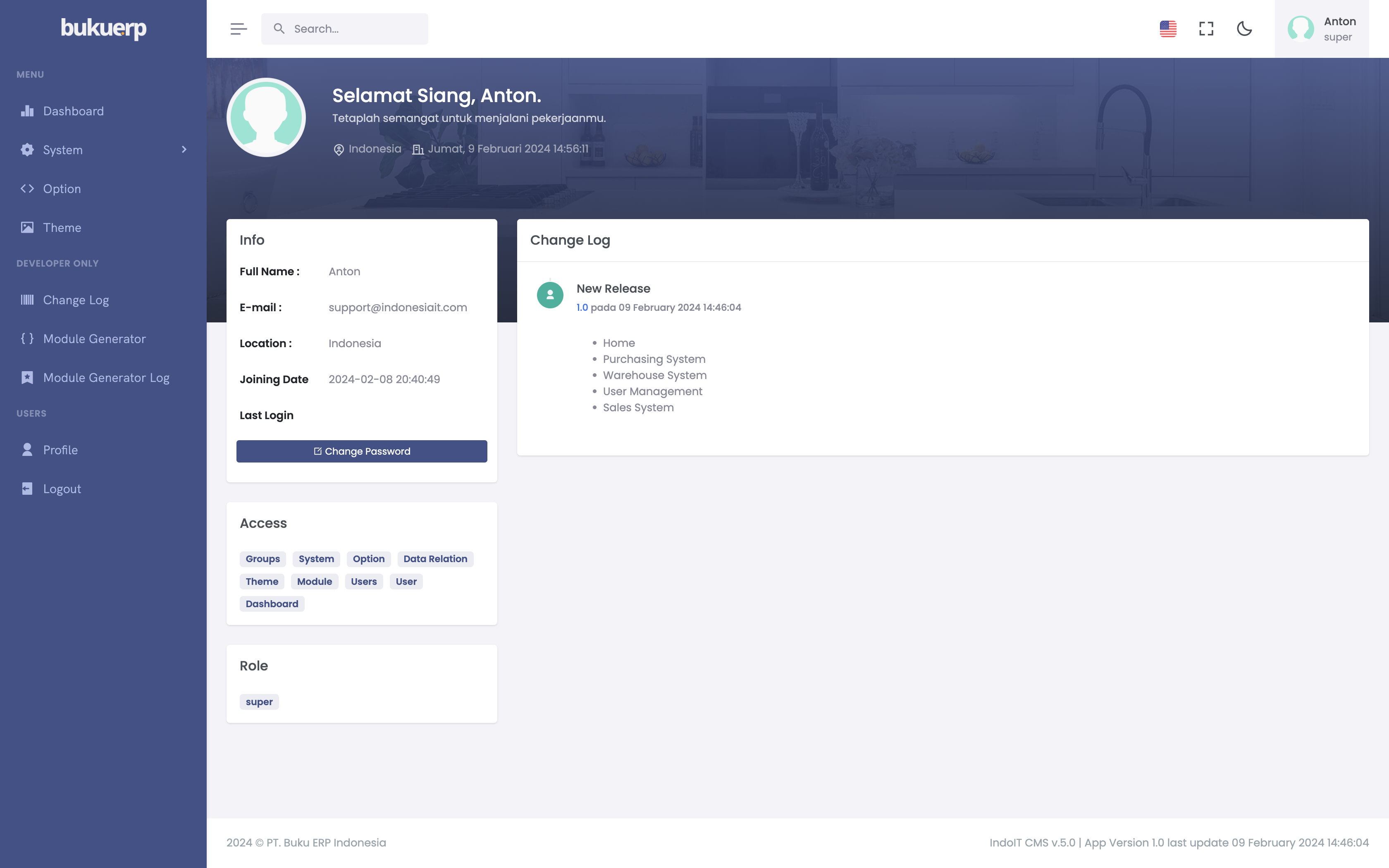Open Module Generator Log menu item
Image resolution: width=1389 pixels, height=868 pixels.
pyautogui.click(x=106, y=378)
